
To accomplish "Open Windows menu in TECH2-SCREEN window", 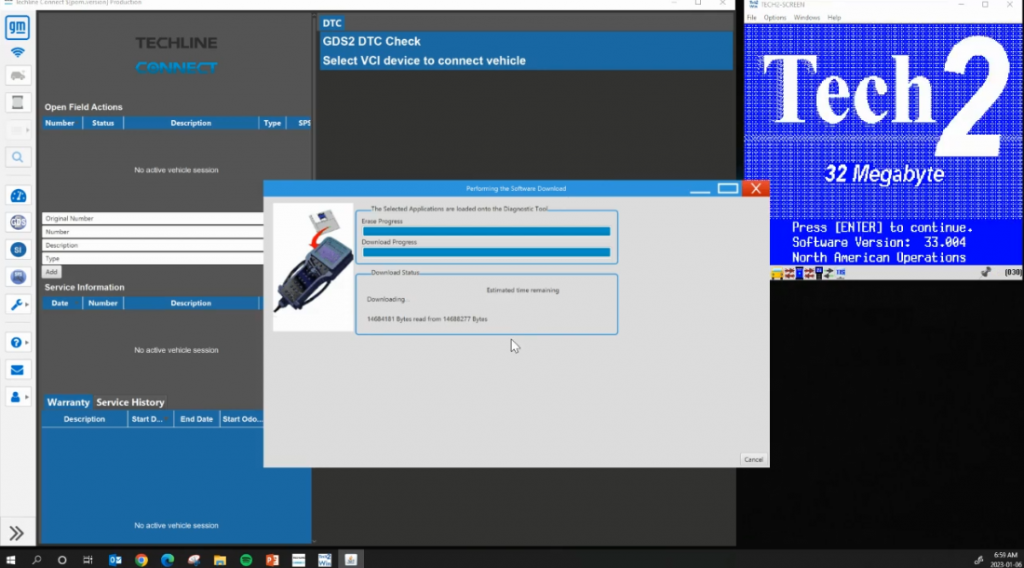I will (x=807, y=18).
